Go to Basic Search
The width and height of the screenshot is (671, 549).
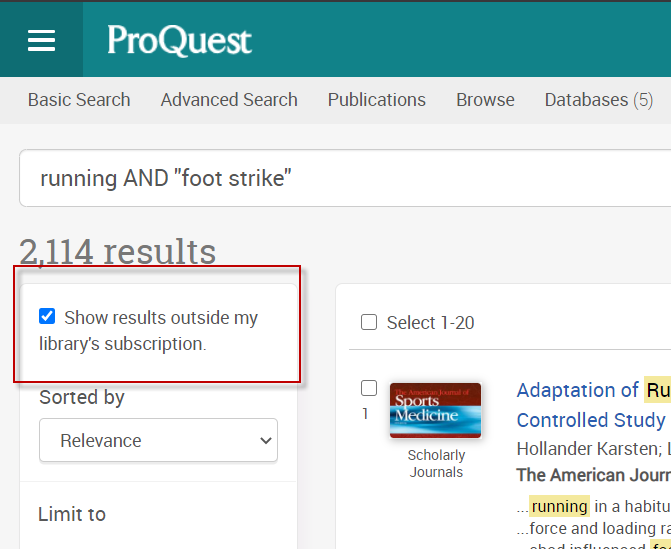(79, 100)
